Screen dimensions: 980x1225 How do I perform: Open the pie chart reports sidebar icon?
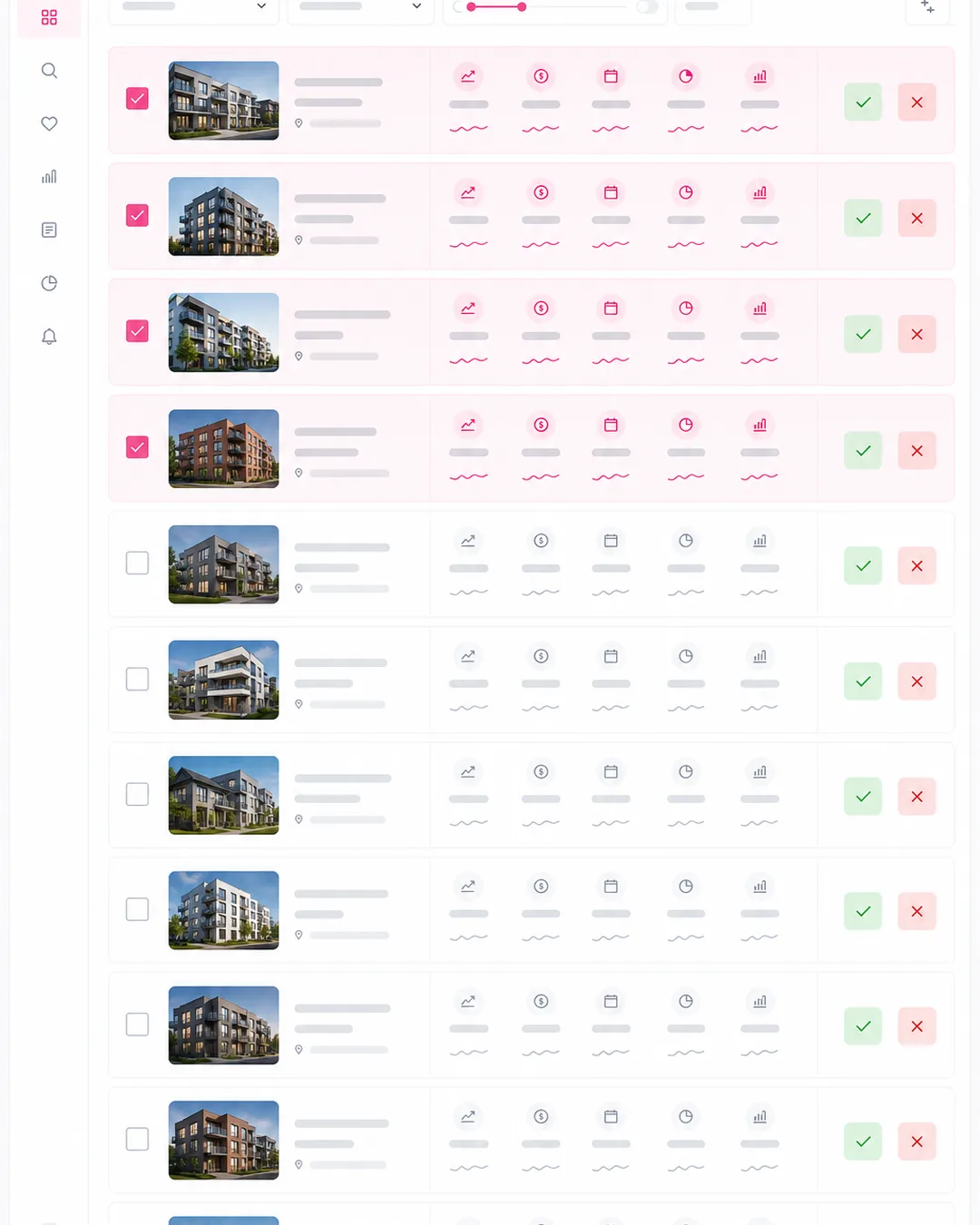[x=49, y=283]
